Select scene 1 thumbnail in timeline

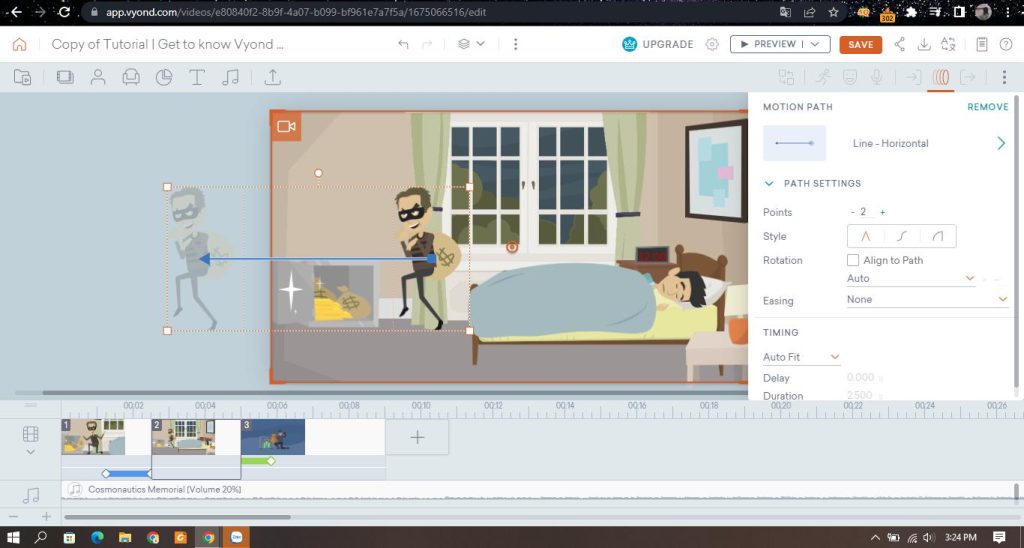[93, 437]
